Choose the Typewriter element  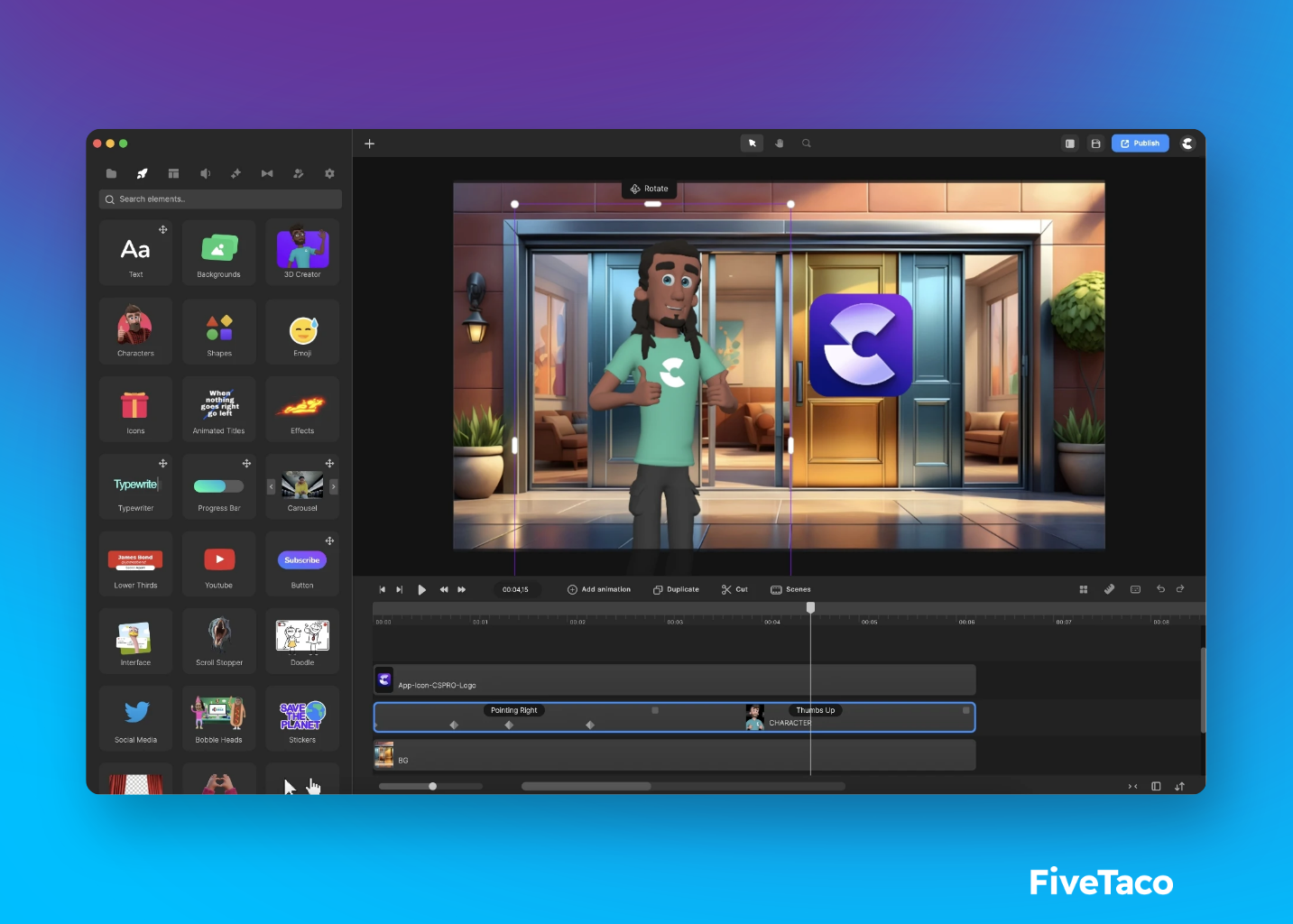pos(135,486)
